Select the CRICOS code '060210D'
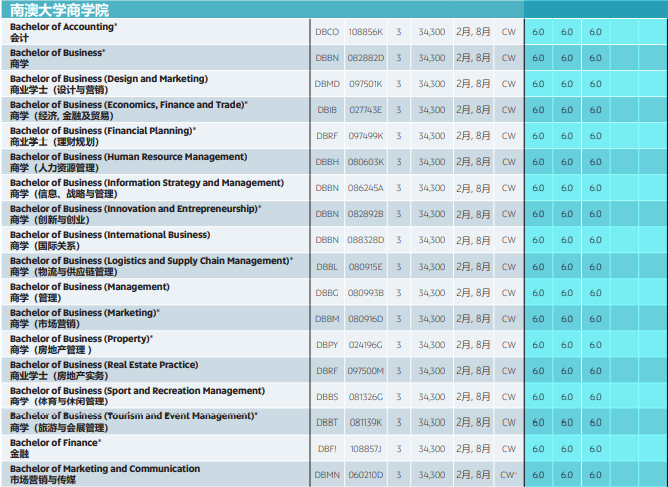This screenshot has width=668, height=487. point(366,475)
